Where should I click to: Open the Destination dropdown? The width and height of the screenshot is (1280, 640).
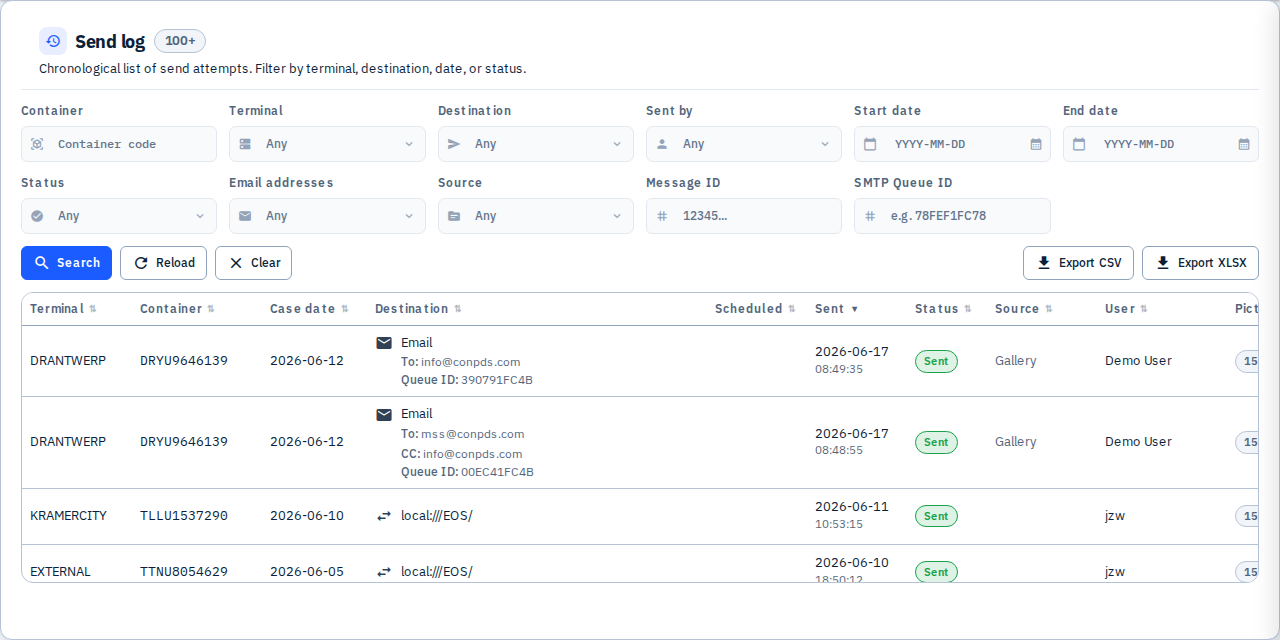coord(536,144)
